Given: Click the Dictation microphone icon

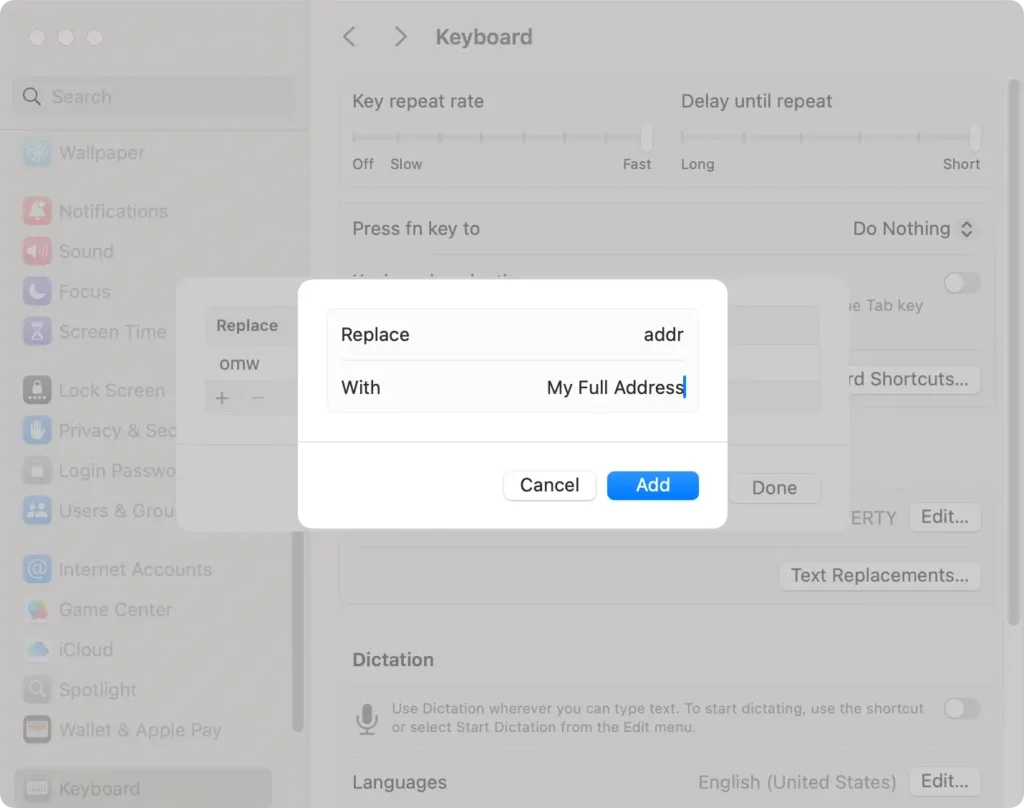Looking at the screenshot, I should [368, 716].
